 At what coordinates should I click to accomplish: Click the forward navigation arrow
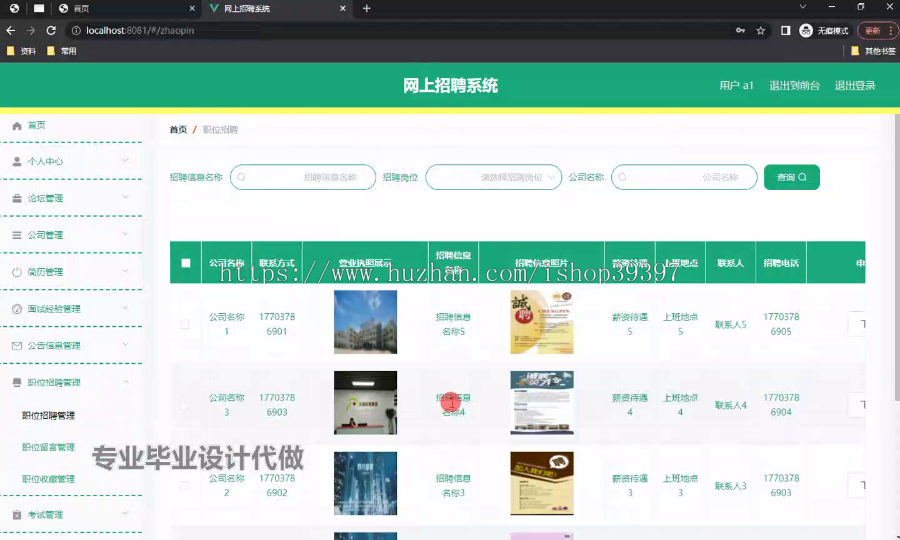30,30
